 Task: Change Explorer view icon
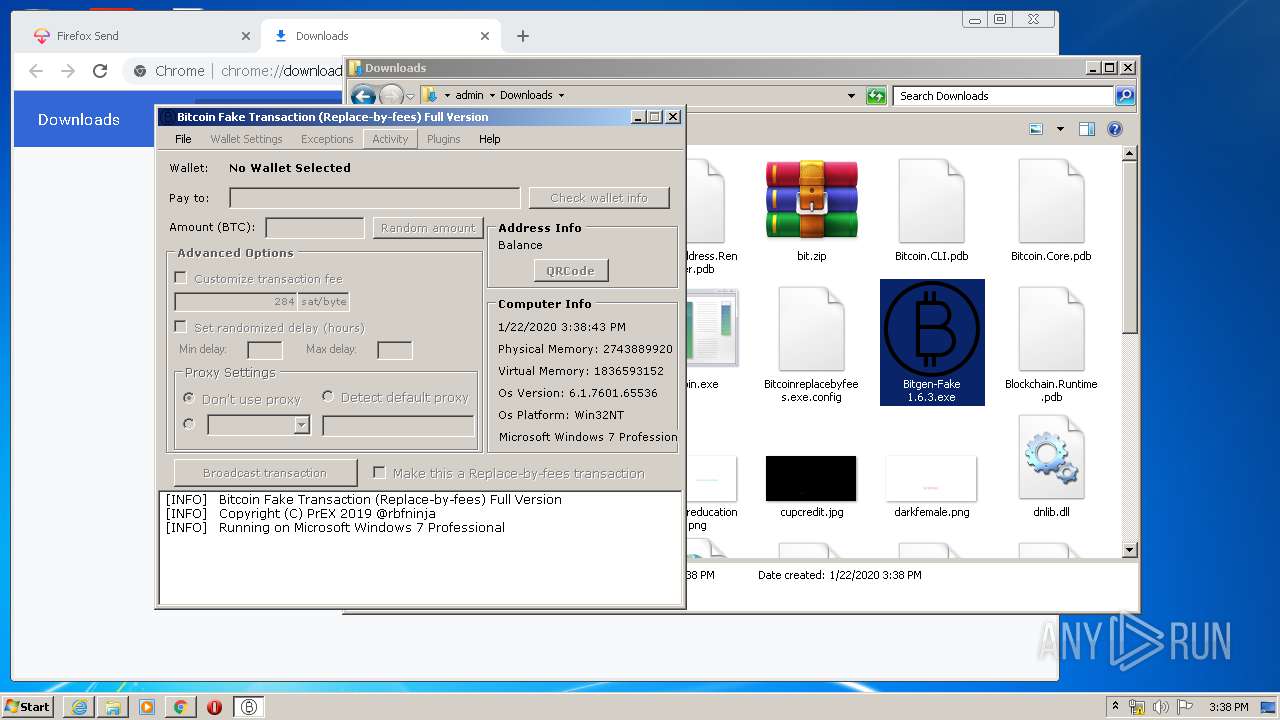coord(1036,129)
